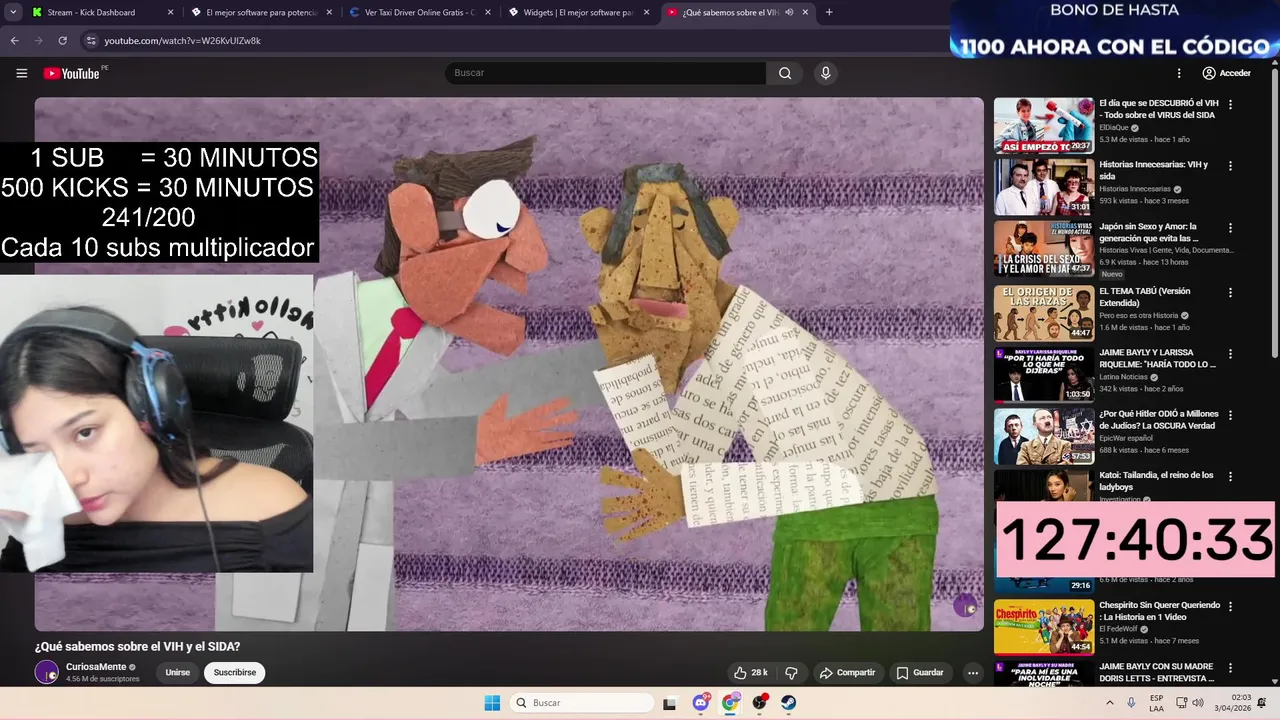Viewport: 1280px width, 720px height.
Task: Open YouTube settings three-dot menu beside Acceder
Action: coord(1179,73)
